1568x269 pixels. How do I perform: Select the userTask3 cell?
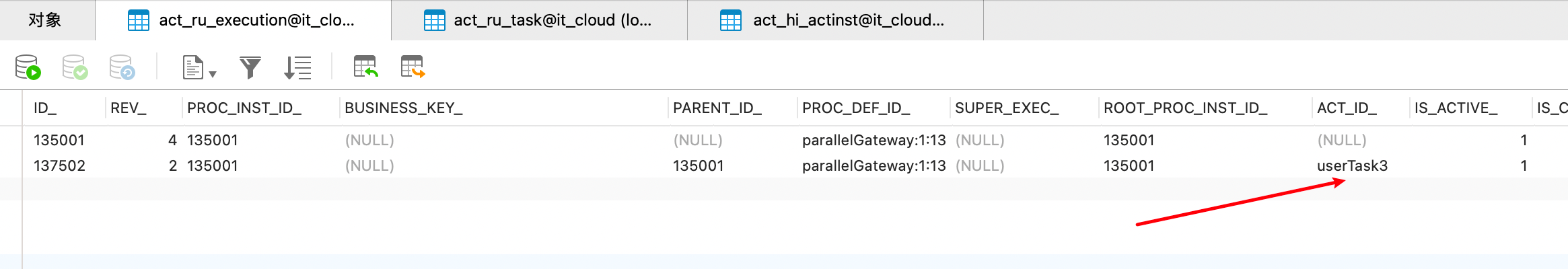[x=1352, y=166]
